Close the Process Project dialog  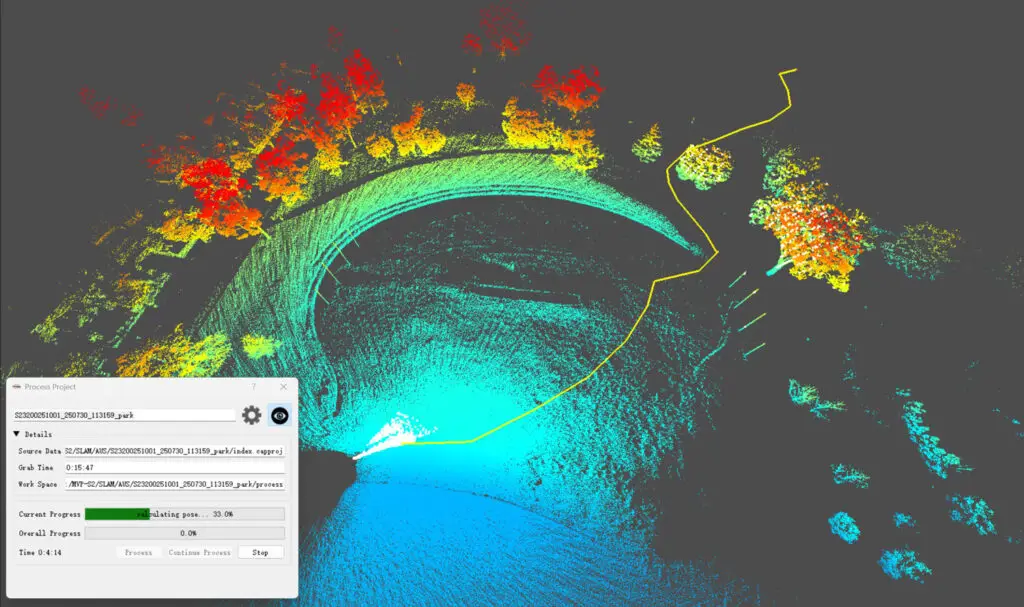[x=283, y=386]
